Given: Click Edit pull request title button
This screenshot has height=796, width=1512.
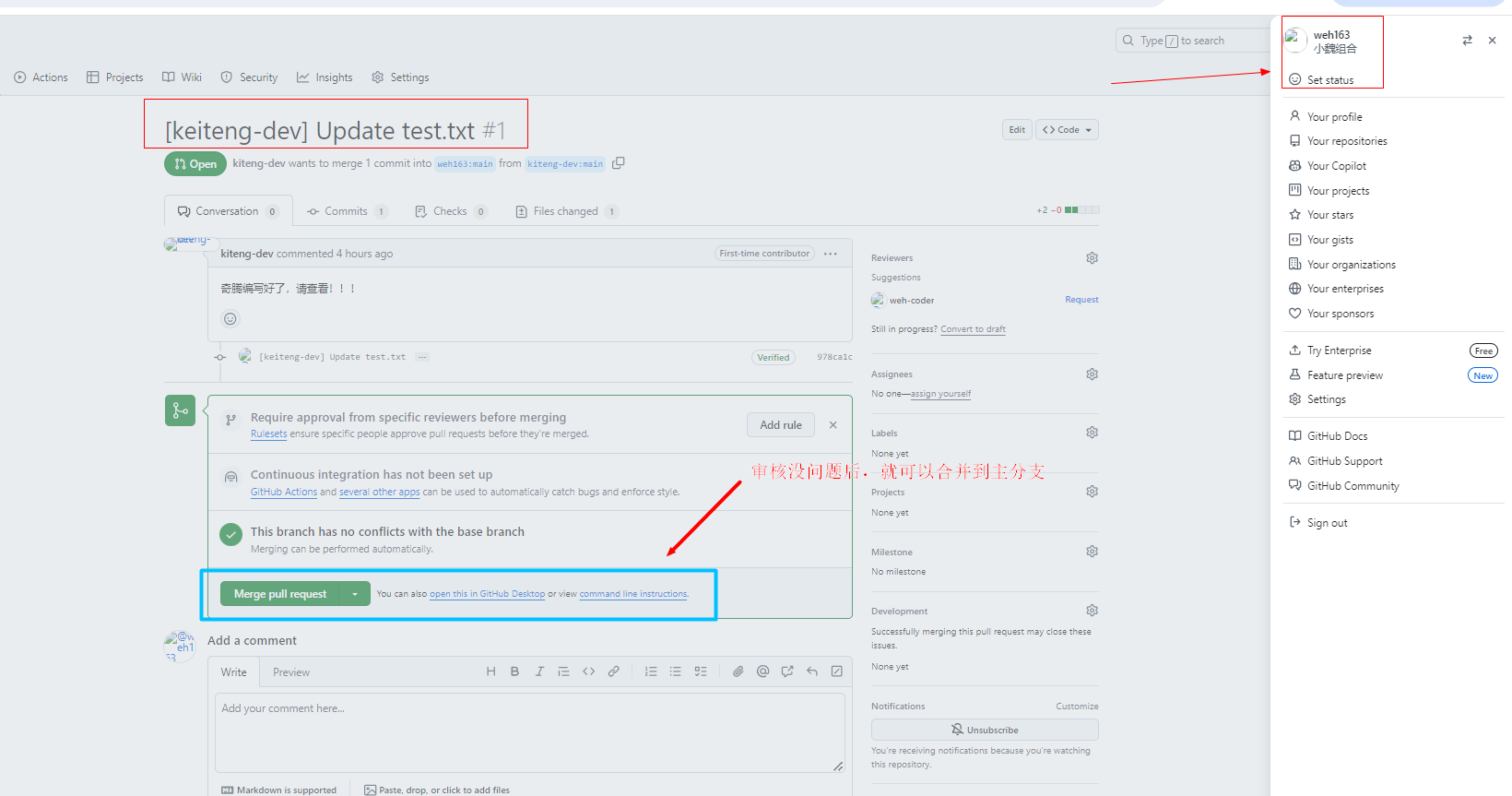Looking at the screenshot, I should pyautogui.click(x=1017, y=130).
